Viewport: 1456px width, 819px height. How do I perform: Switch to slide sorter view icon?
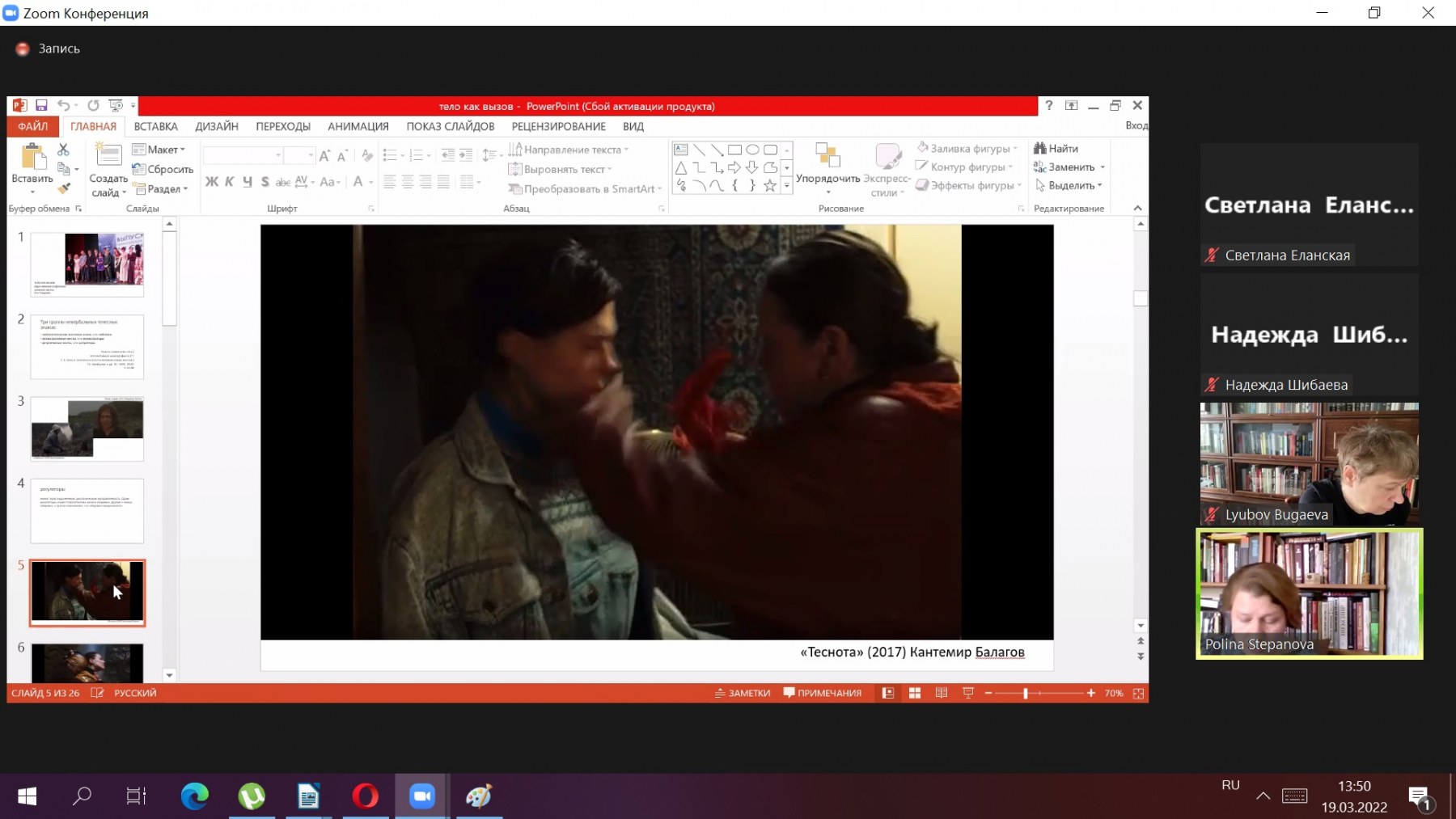915,693
